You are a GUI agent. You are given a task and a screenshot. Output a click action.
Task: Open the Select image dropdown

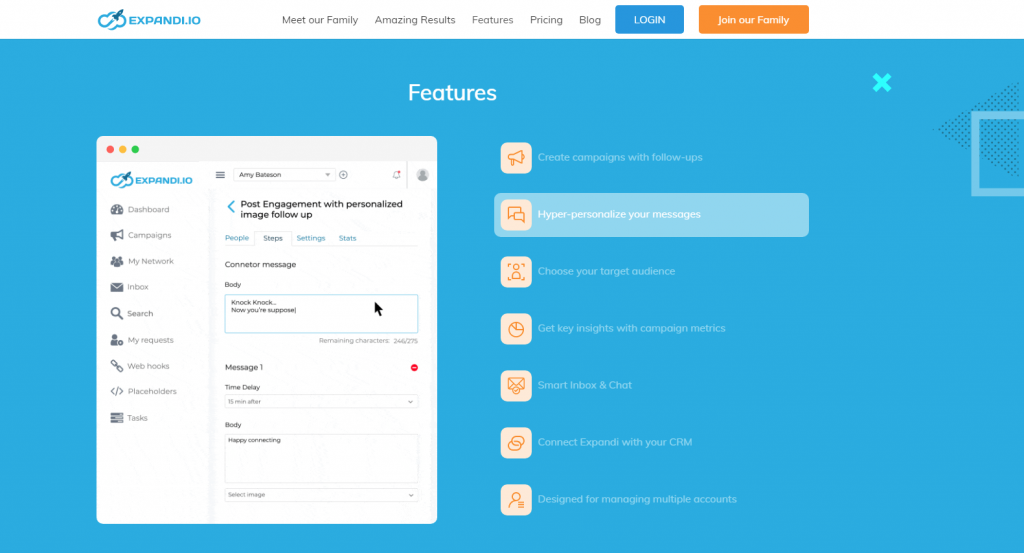[x=321, y=495]
